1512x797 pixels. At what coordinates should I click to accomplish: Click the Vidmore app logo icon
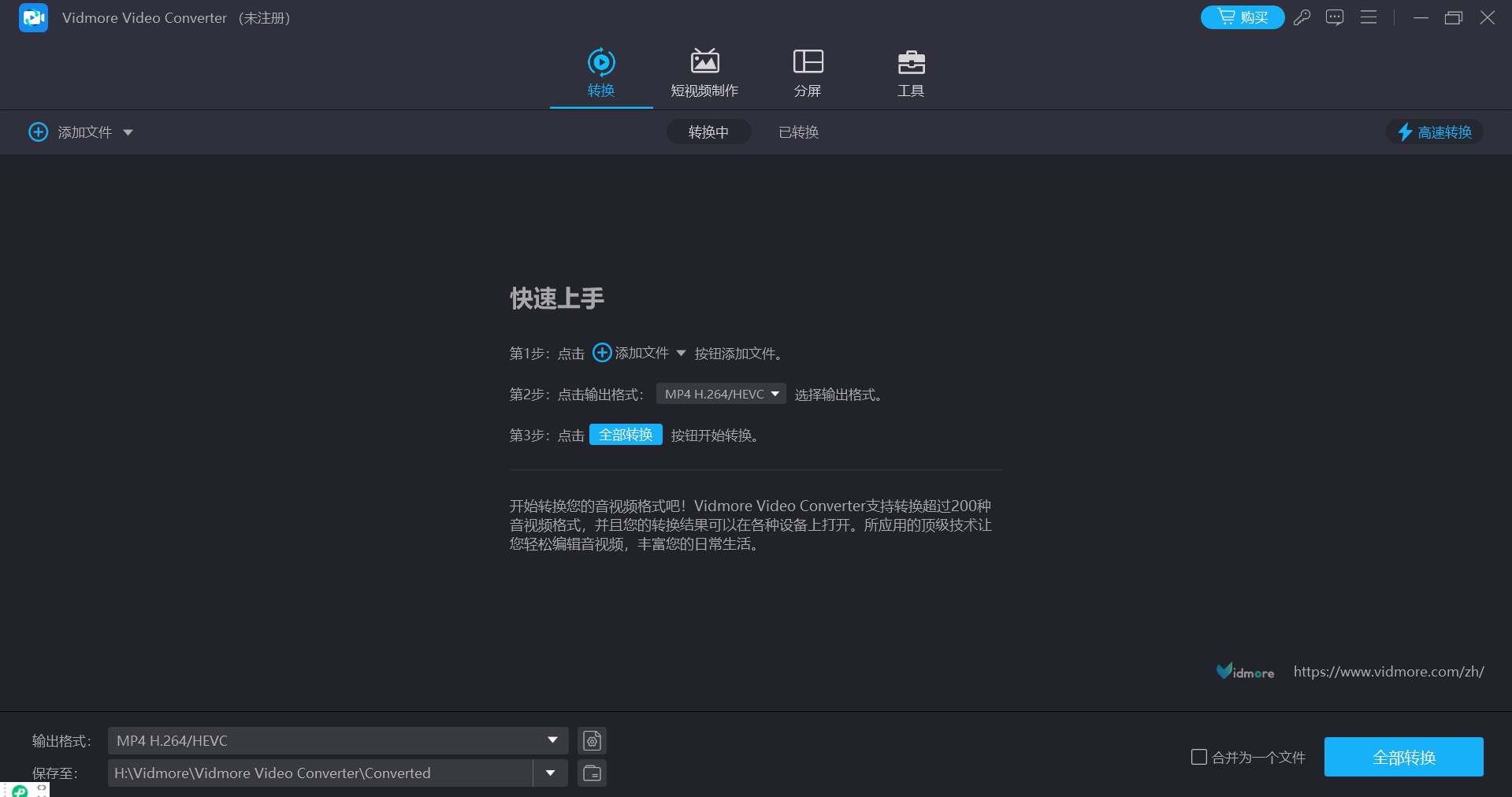[33, 17]
